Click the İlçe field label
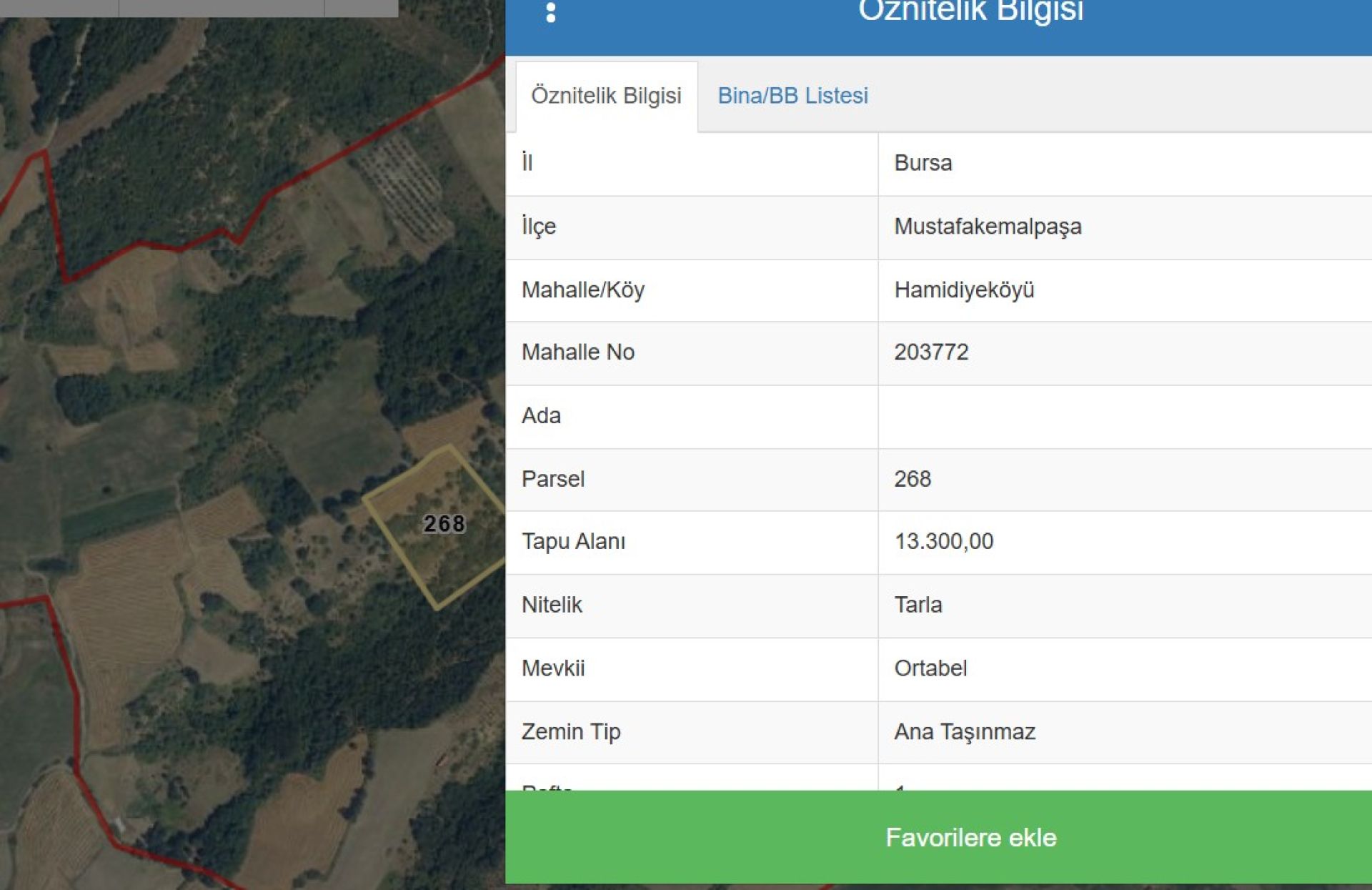The width and height of the screenshot is (1372, 890). tap(539, 227)
